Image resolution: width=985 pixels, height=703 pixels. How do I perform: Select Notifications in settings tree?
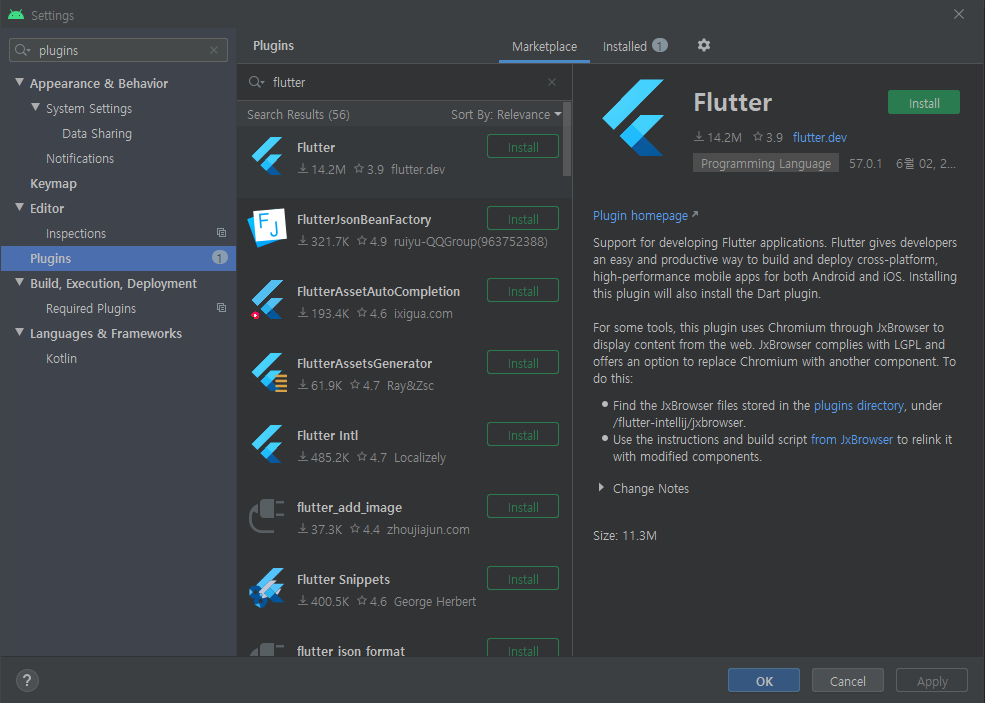80,158
